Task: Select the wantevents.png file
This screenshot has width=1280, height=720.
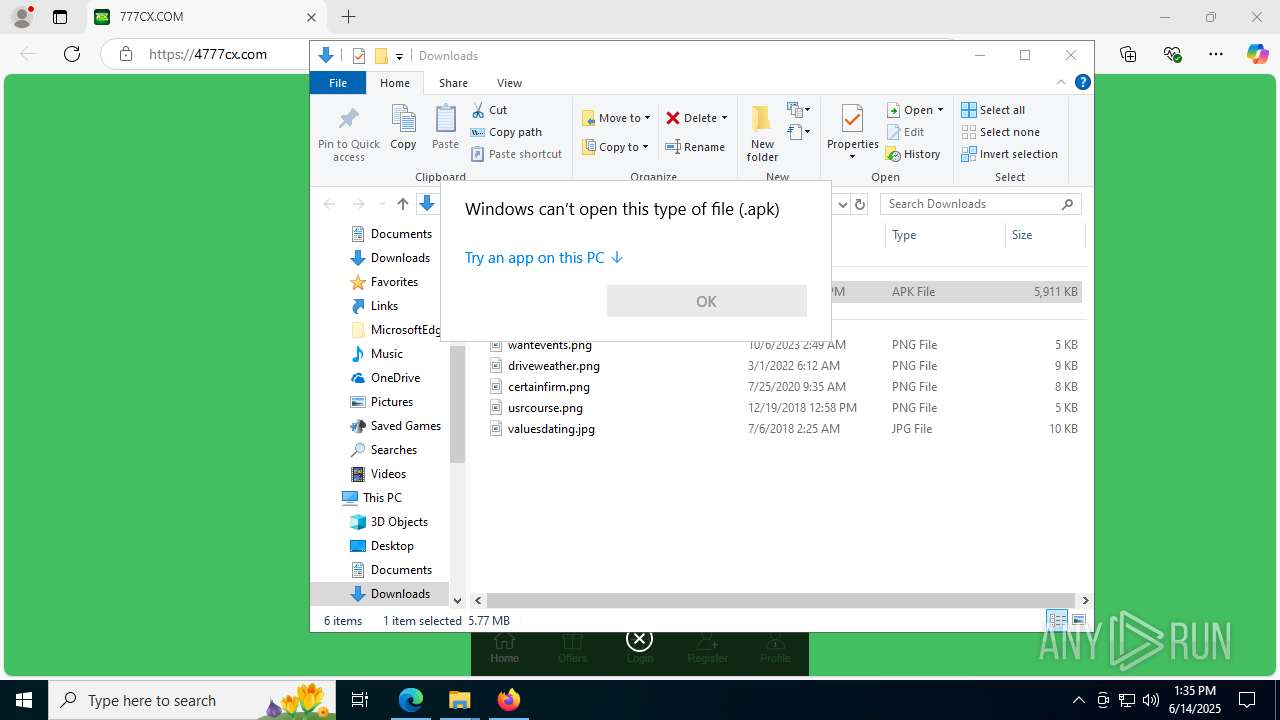Action: tap(549, 345)
